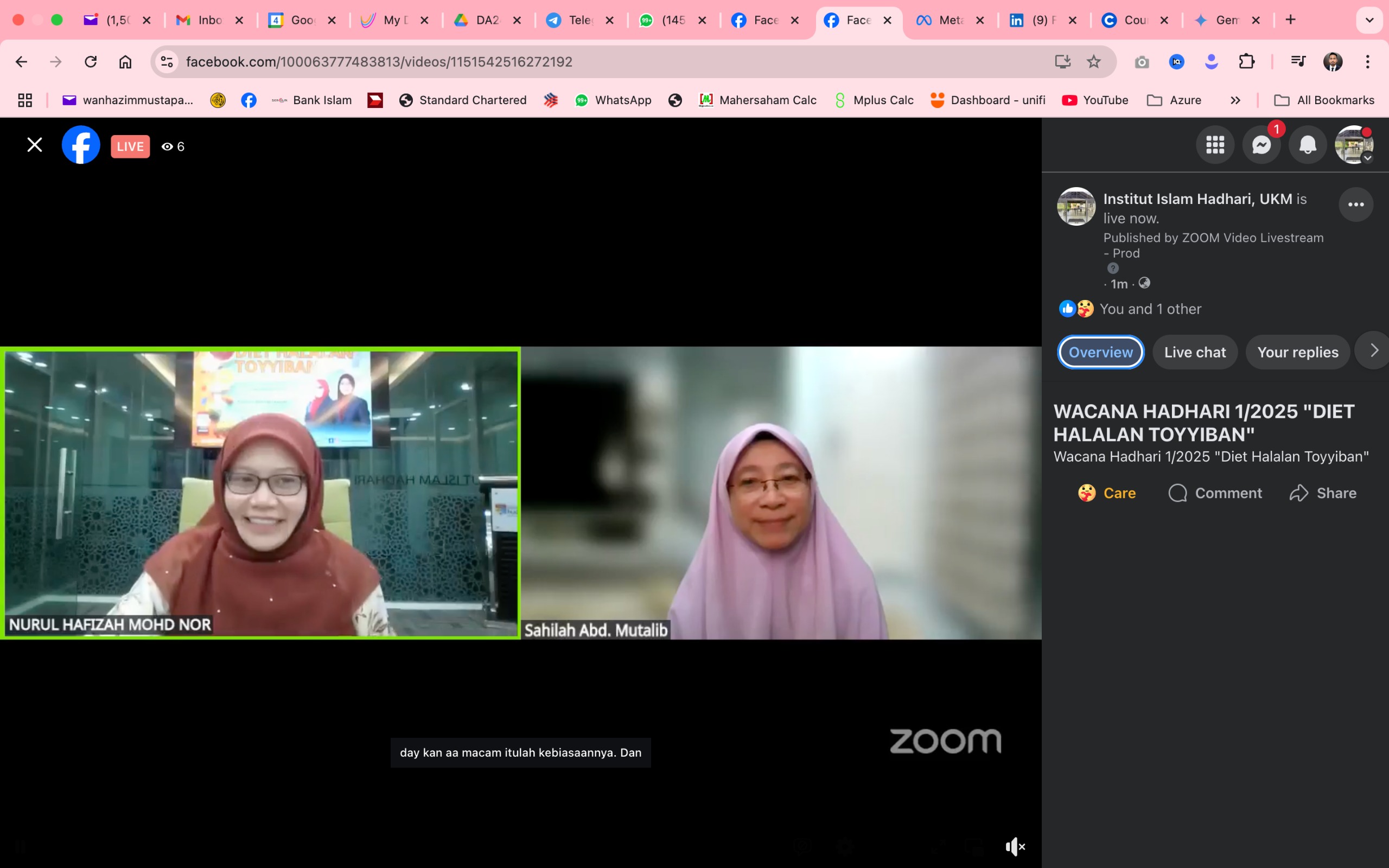Click the Share button
Viewport: 1389px width, 868px height.
(x=1323, y=493)
